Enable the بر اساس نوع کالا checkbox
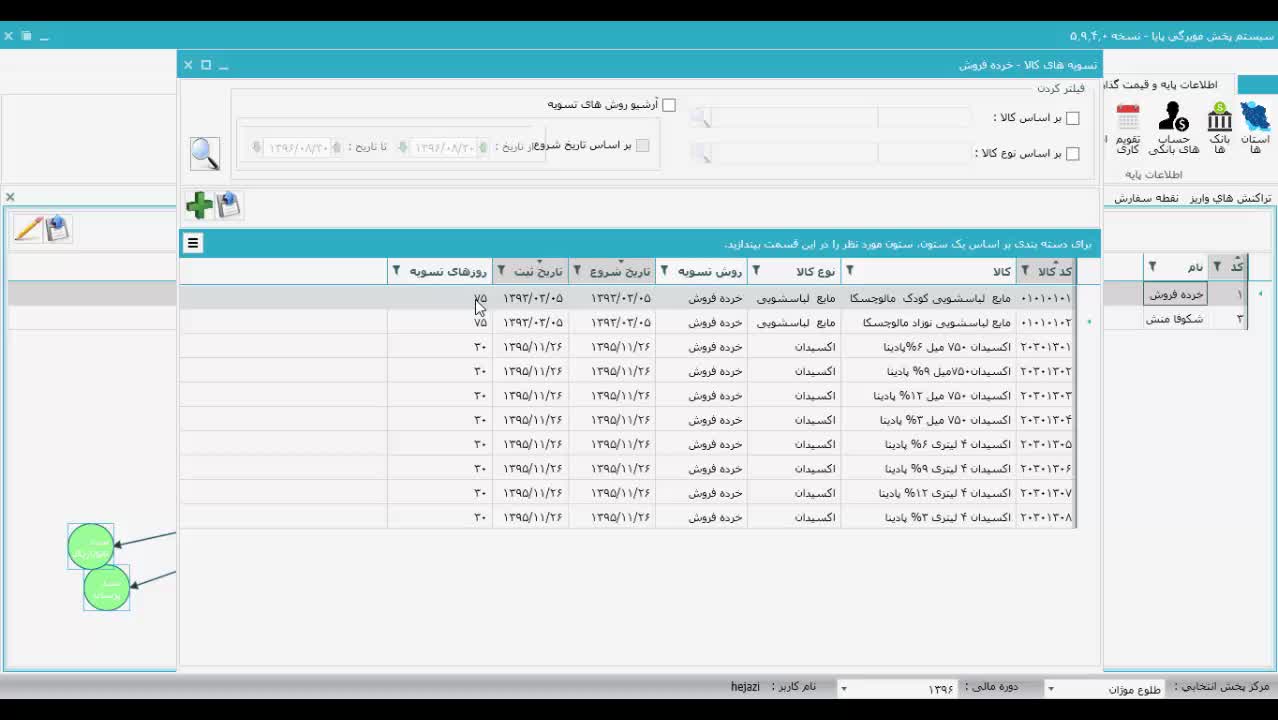1278x720 pixels. 1073,153
